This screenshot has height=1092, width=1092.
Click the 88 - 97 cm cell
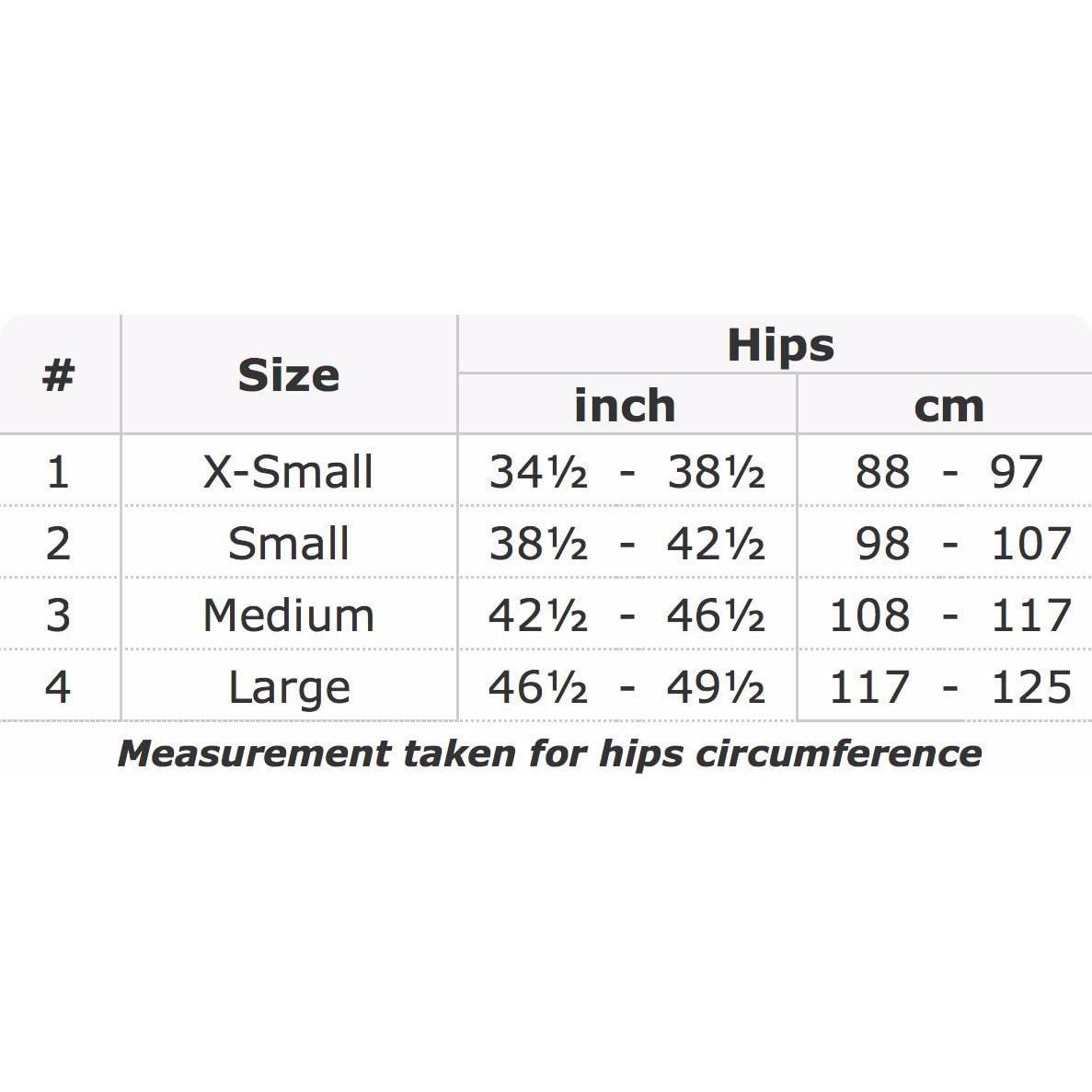point(948,472)
